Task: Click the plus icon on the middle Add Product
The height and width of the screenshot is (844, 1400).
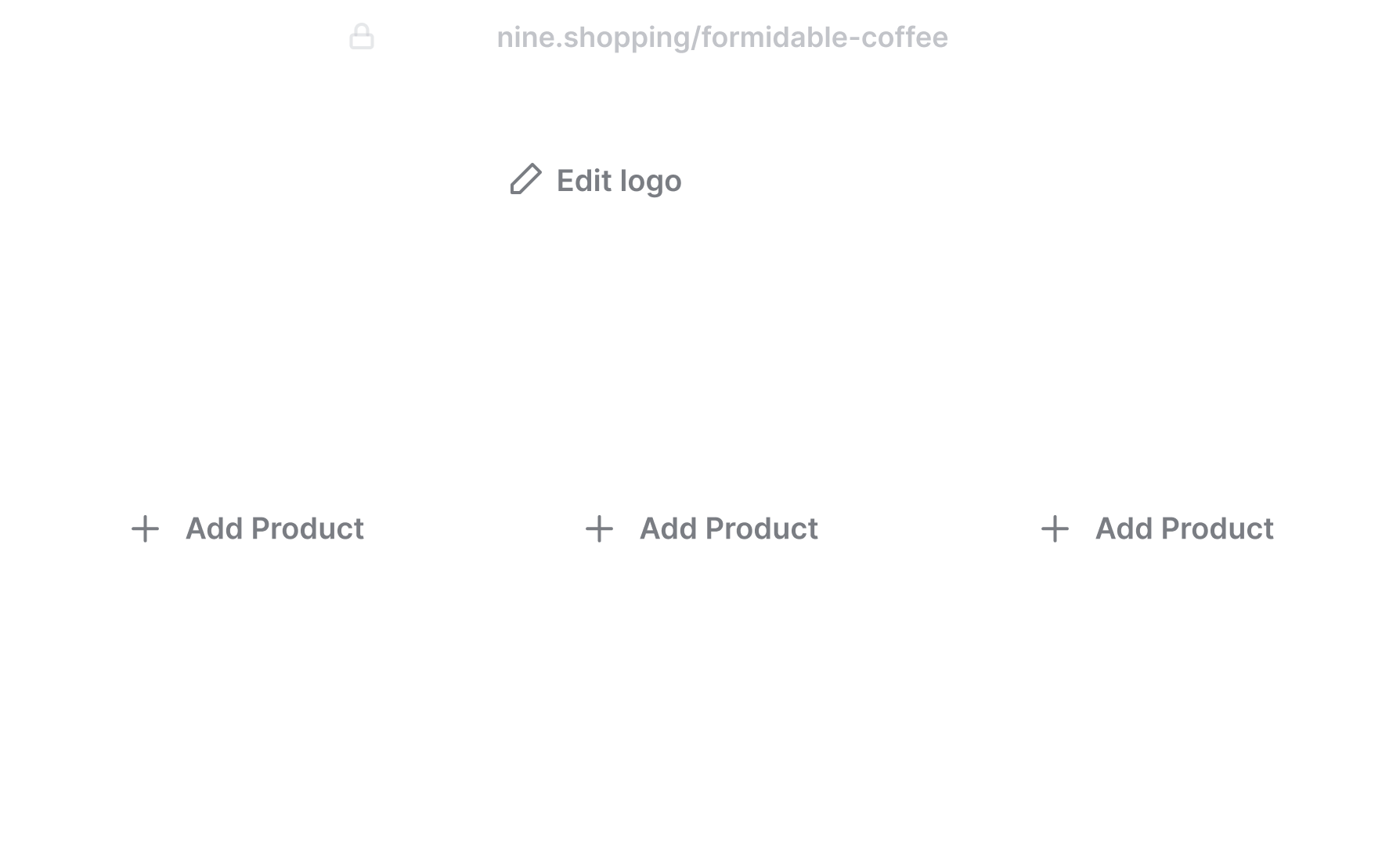Action: (599, 529)
